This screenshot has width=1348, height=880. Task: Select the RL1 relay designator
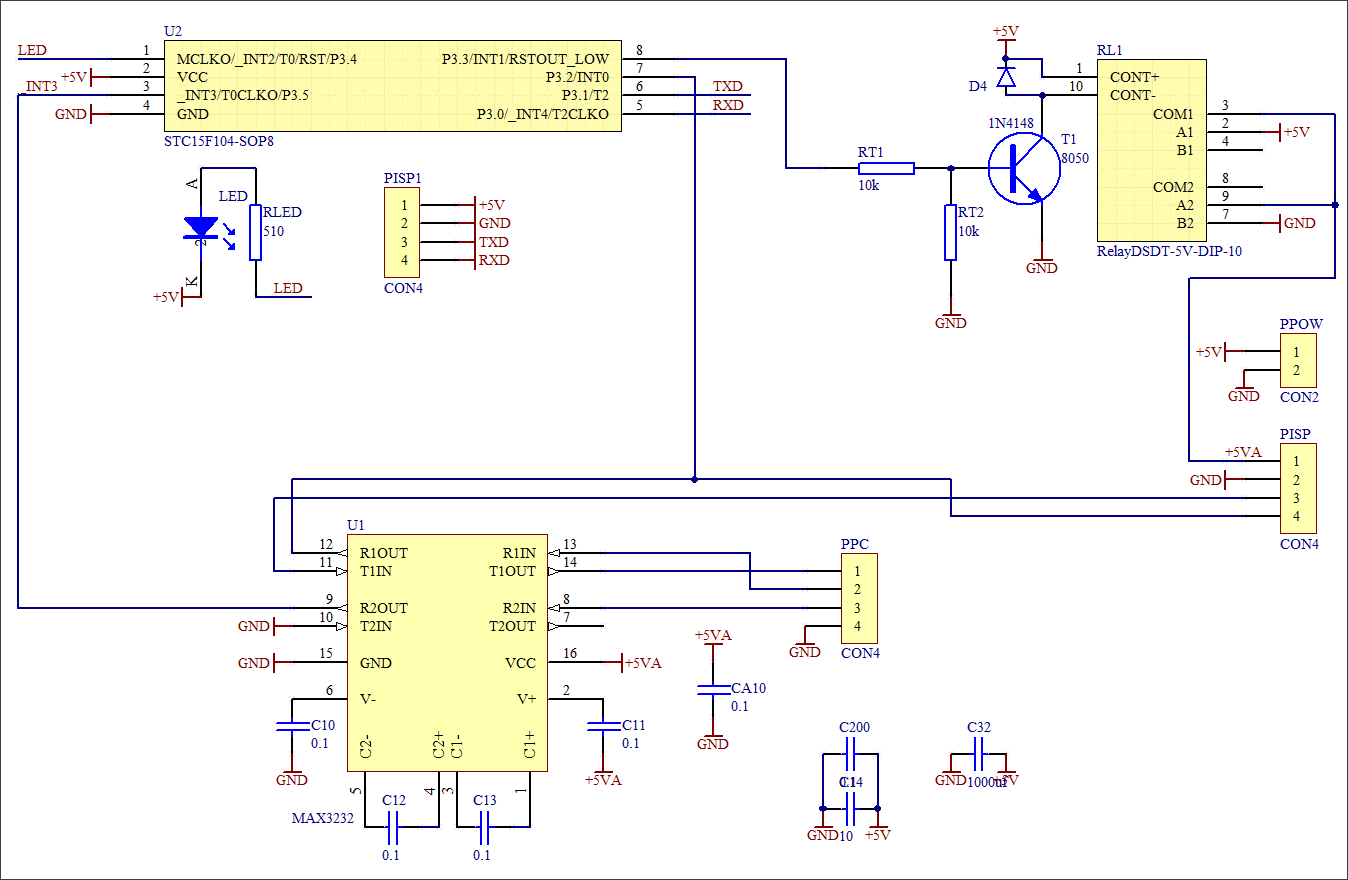(1110, 50)
